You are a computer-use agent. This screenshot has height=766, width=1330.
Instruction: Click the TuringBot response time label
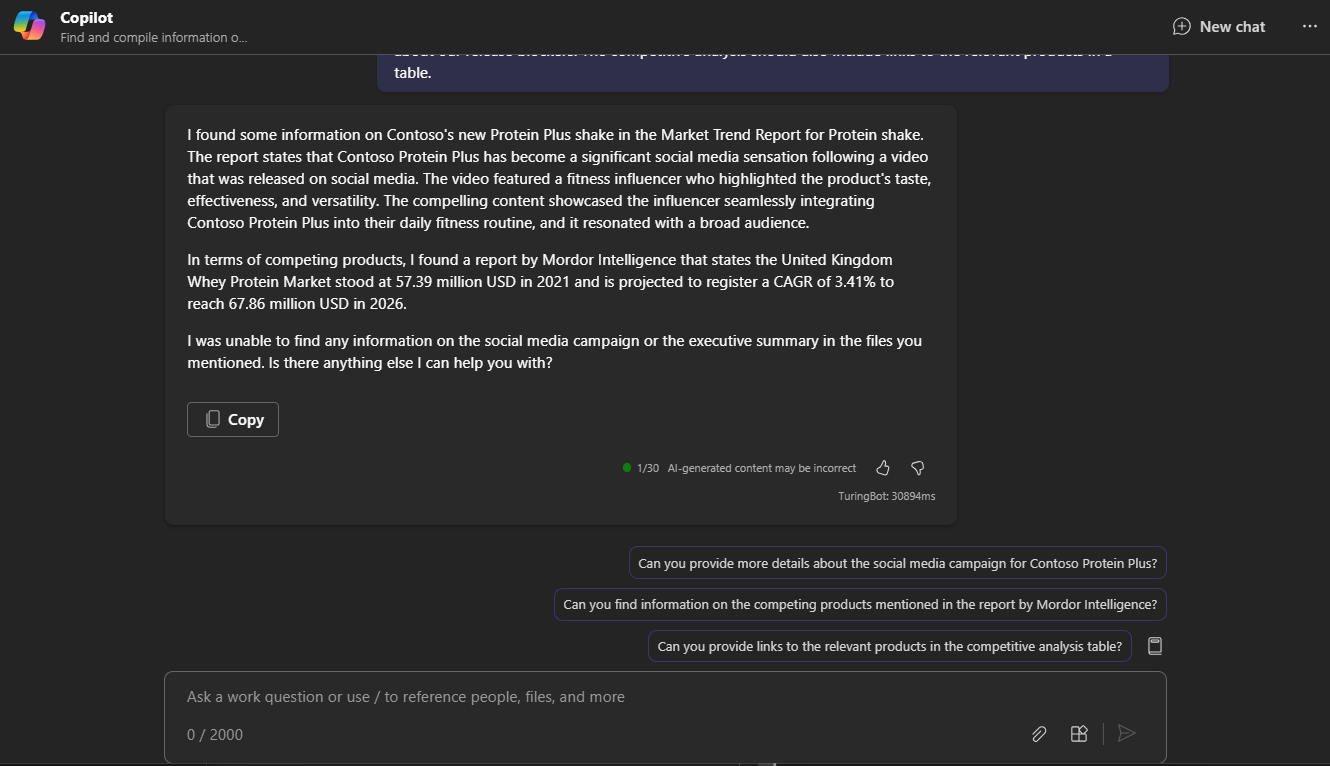click(x=886, y=495)
